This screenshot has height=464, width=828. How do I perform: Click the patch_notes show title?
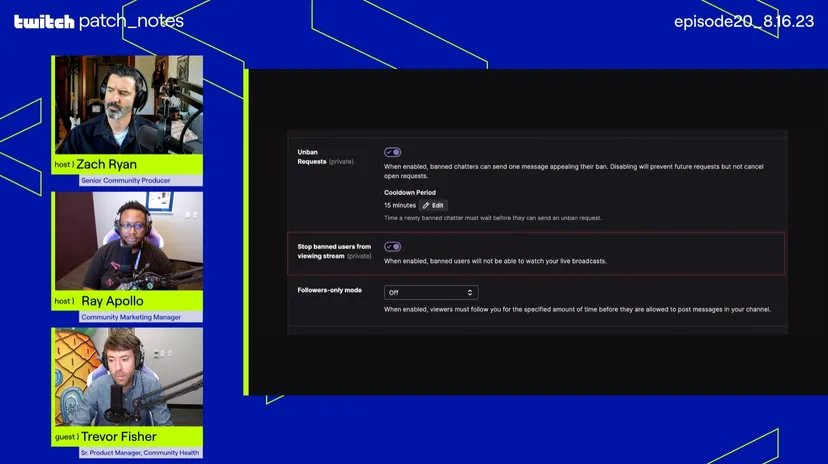(x=131, y=21)
